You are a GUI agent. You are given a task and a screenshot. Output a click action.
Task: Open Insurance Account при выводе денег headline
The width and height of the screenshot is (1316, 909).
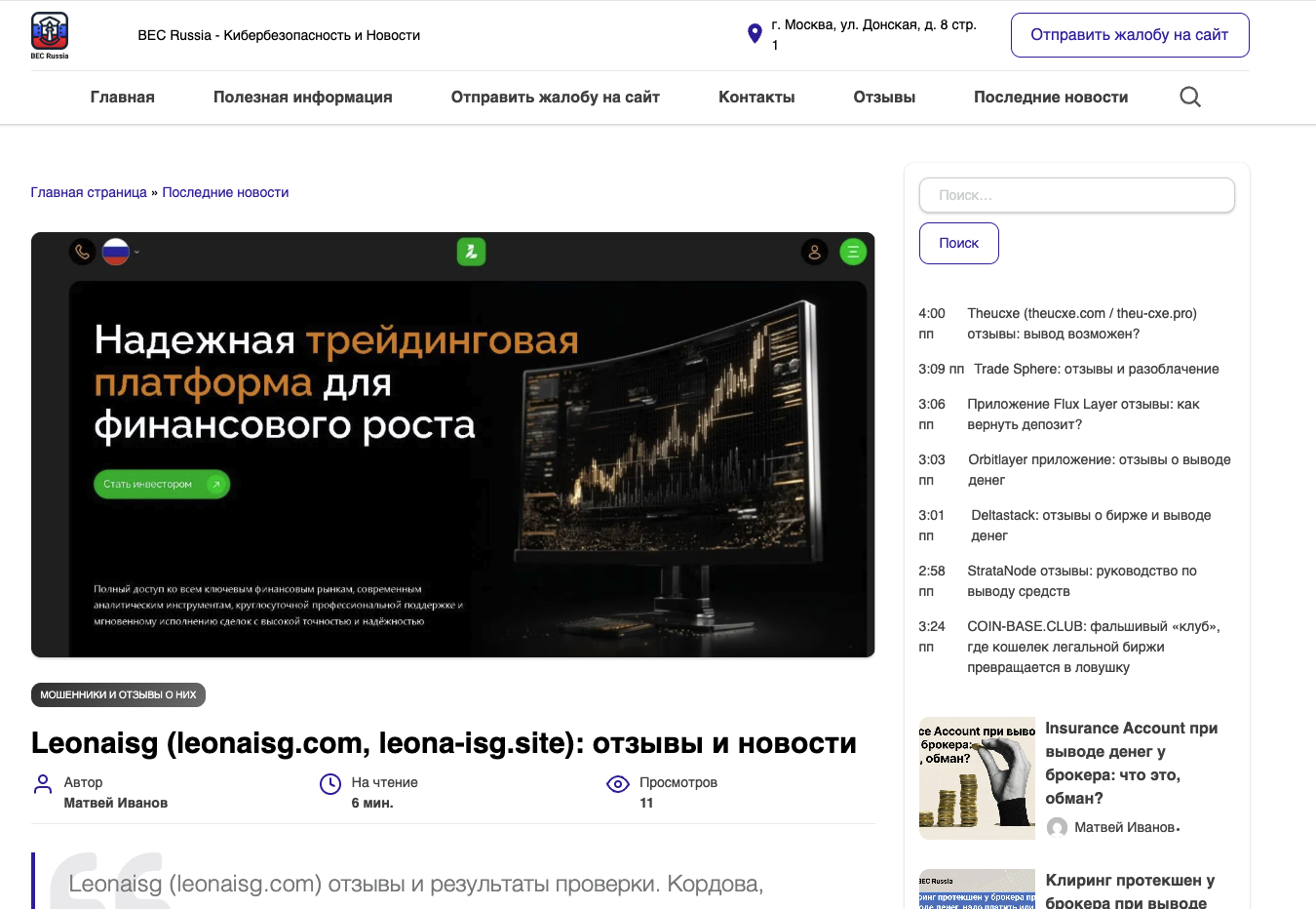(x=1132, y=763)
